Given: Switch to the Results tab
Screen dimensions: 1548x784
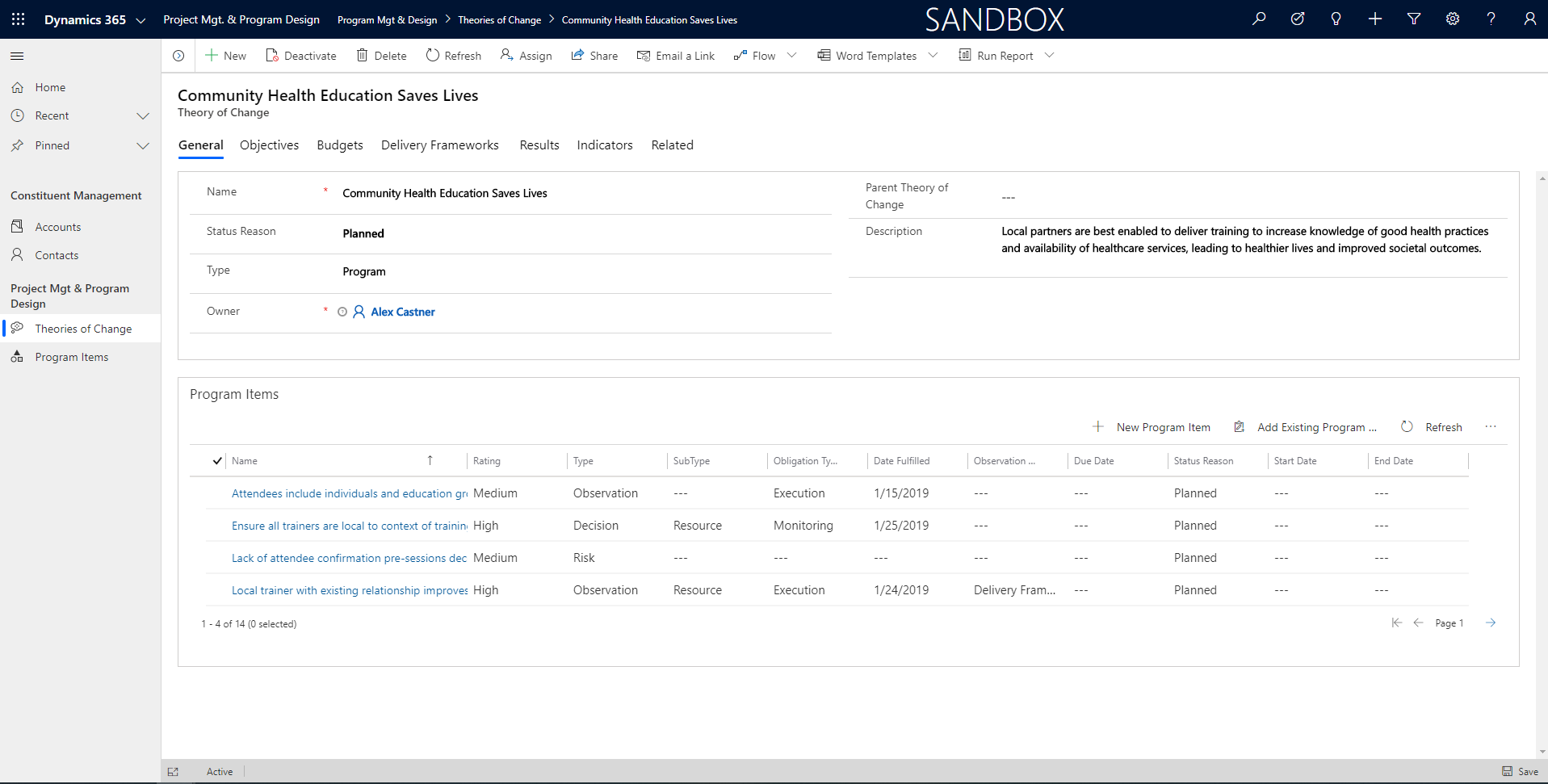Looking at the screenshot, I should 539,145.
